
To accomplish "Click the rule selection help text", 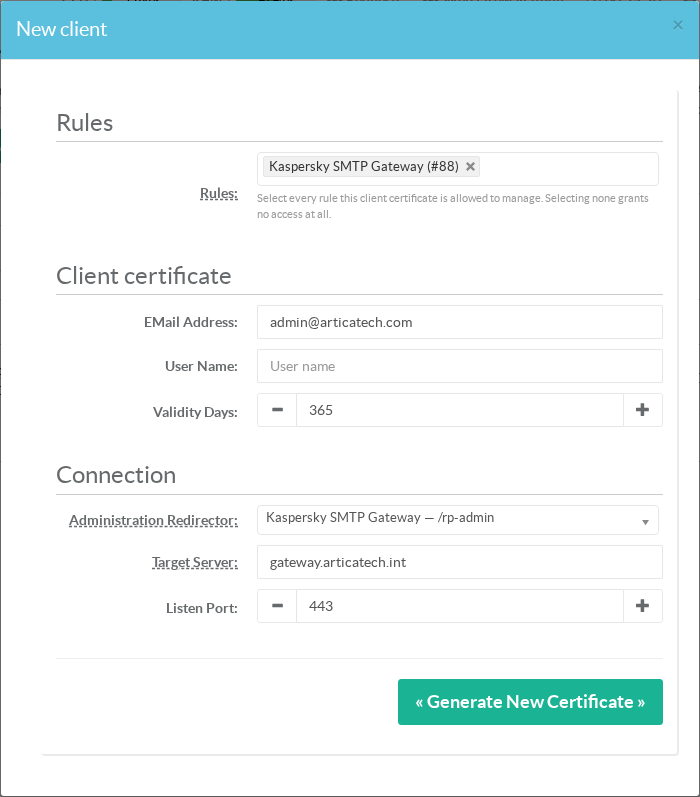I will click(452, 206).
